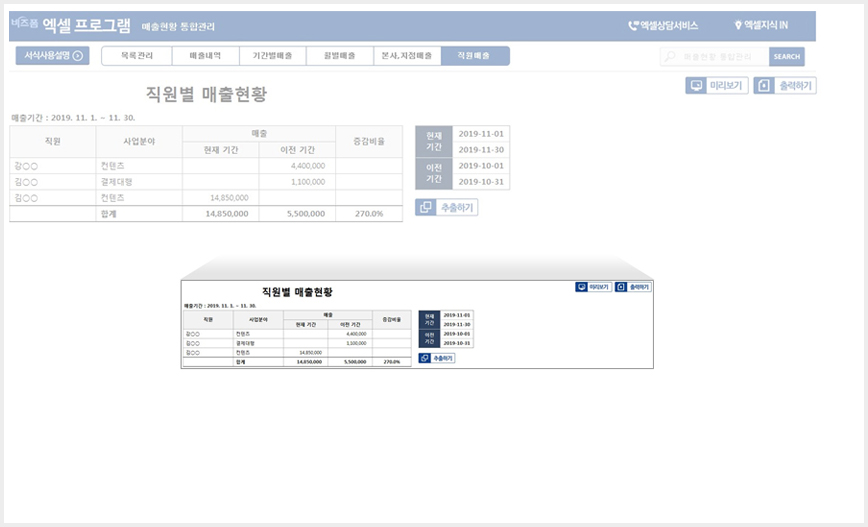This screenshot has height=527, width=868.
Task: Open the 서식사용설명 guide button
Action: coord(53,55)
